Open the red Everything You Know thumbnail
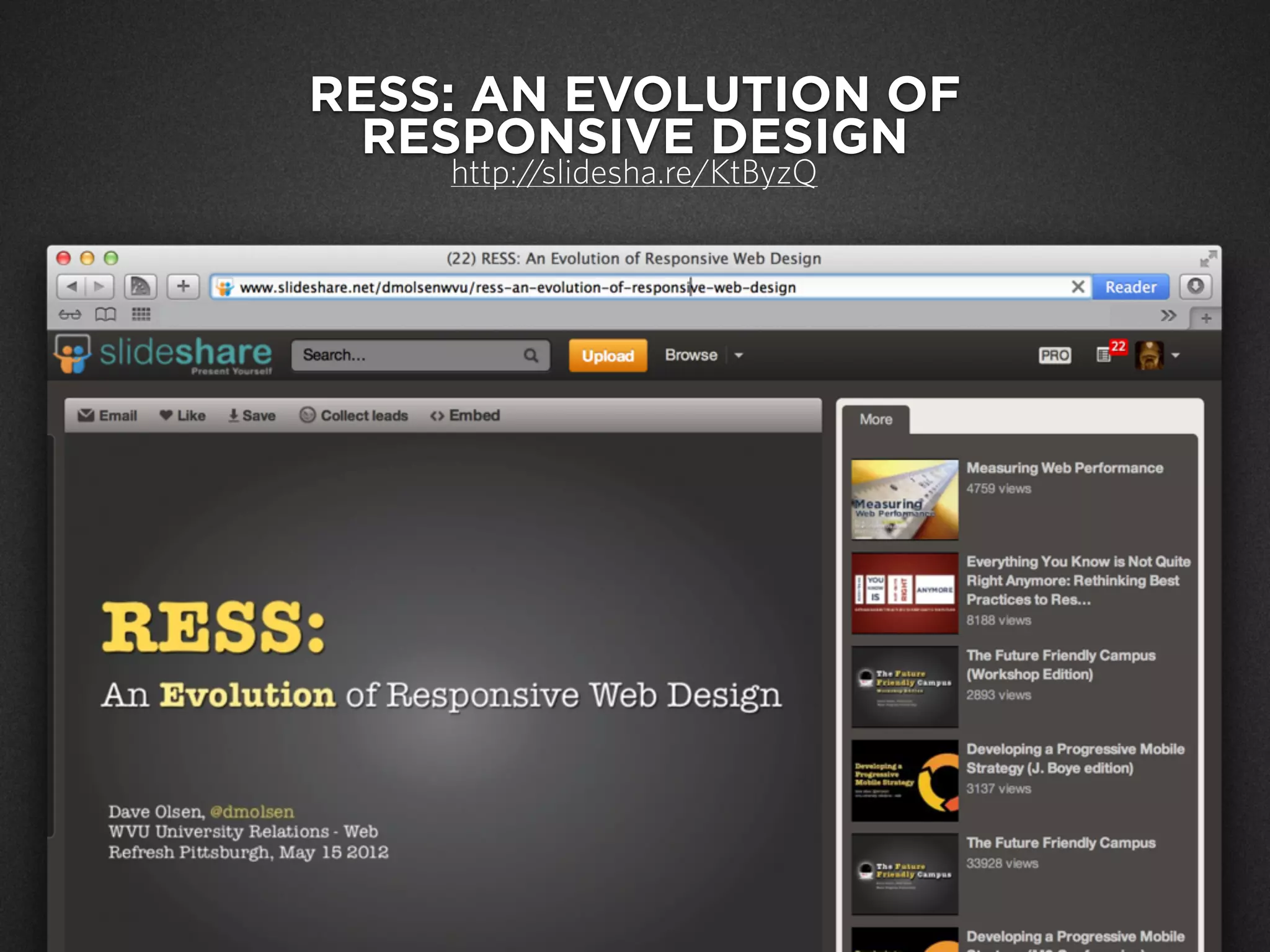 click(905, 593)
